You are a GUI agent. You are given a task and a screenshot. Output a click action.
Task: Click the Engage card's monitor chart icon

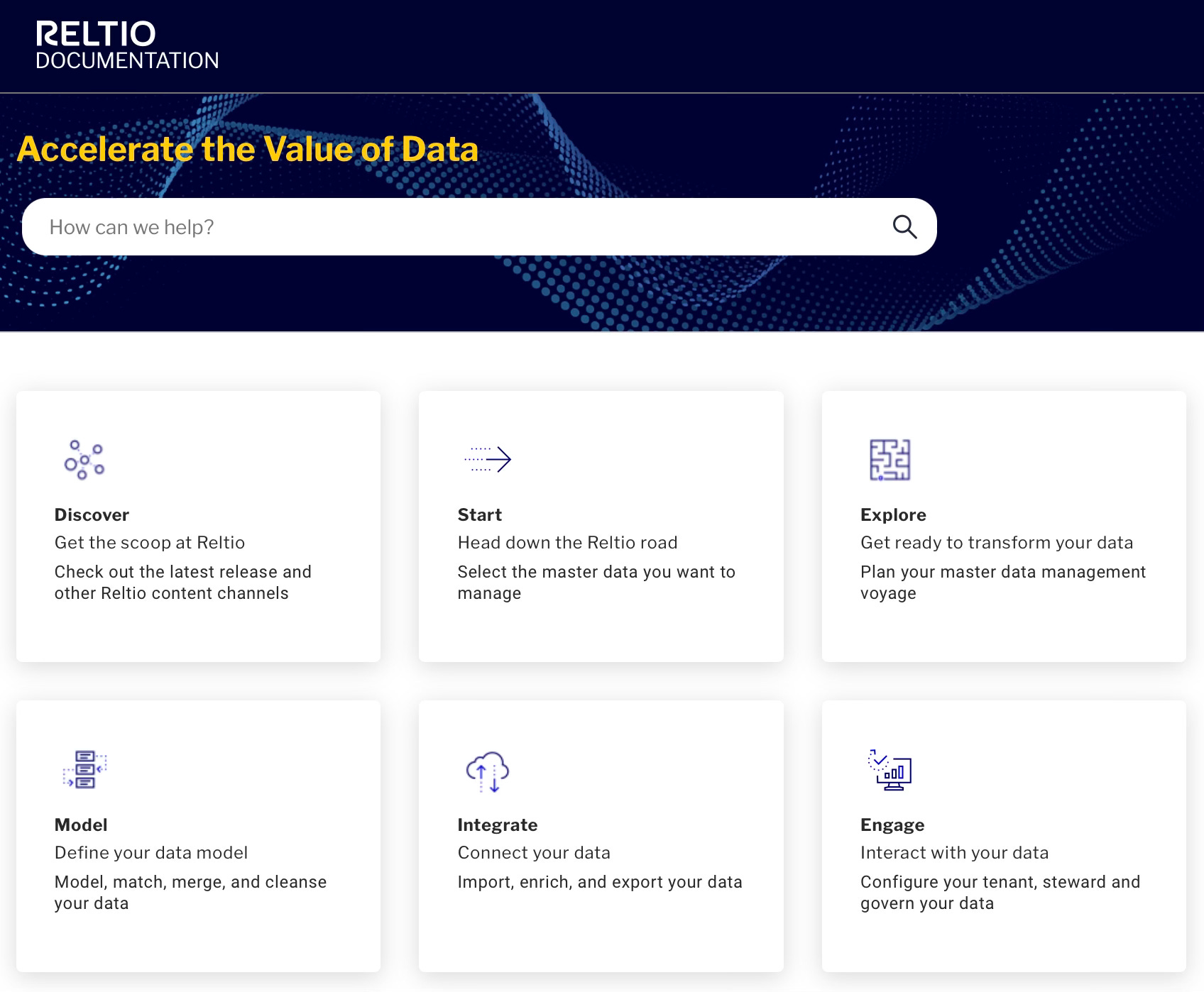[890, 770]
